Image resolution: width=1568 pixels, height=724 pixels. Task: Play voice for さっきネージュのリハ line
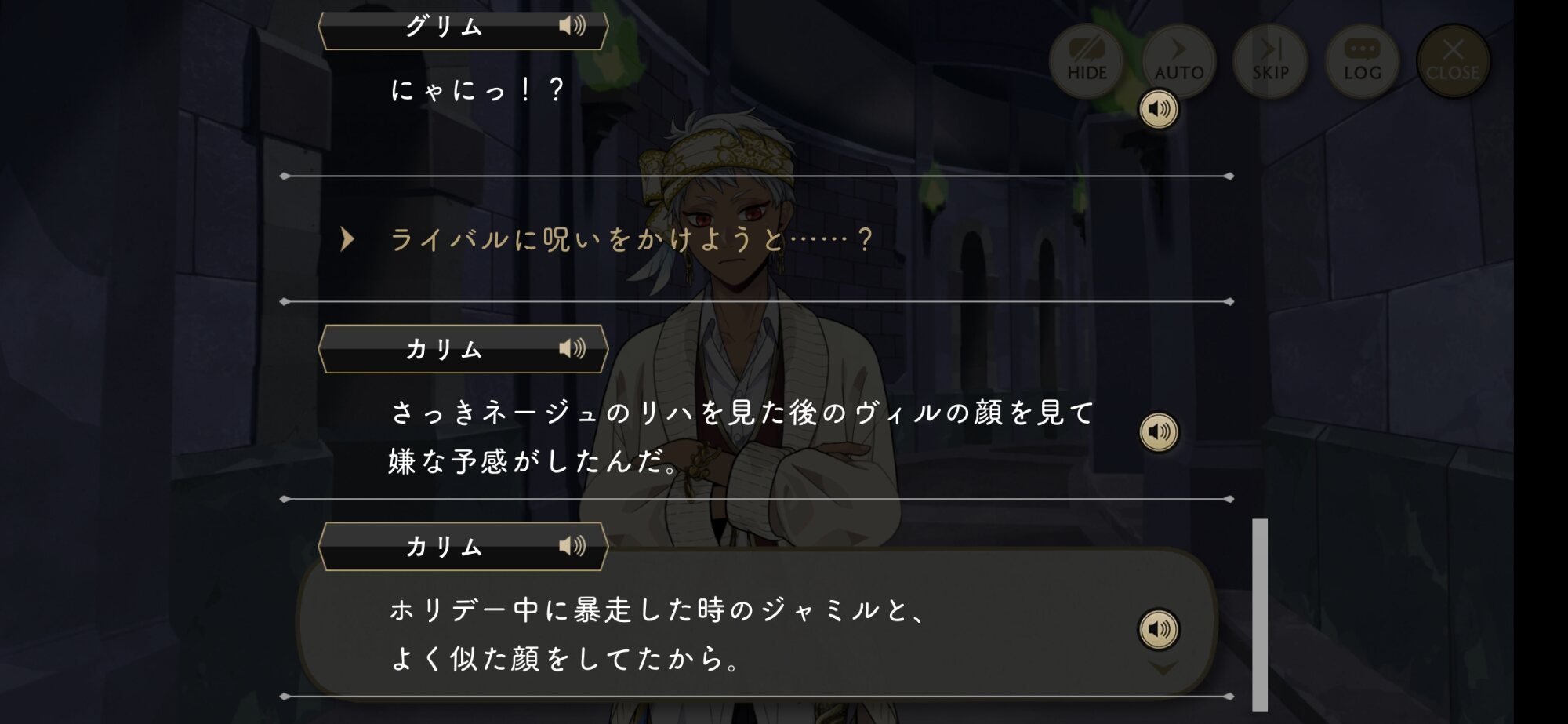click(x=1159, y=432)
